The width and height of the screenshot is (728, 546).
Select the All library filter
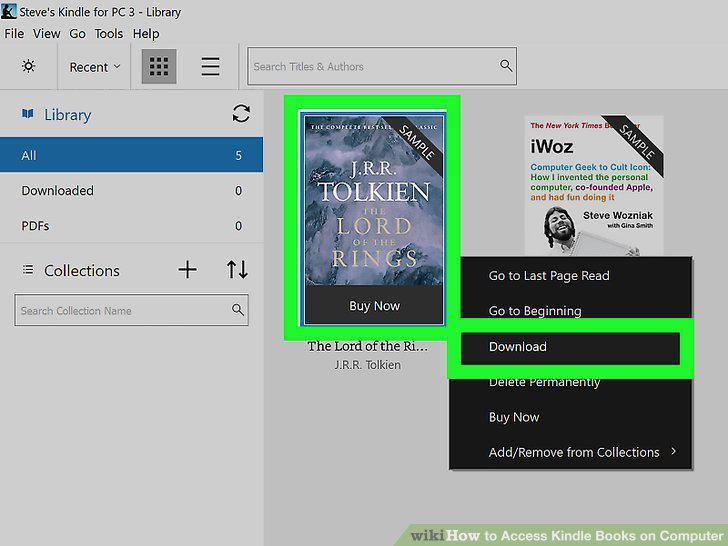pyautogui.click(x=131, y=155)
